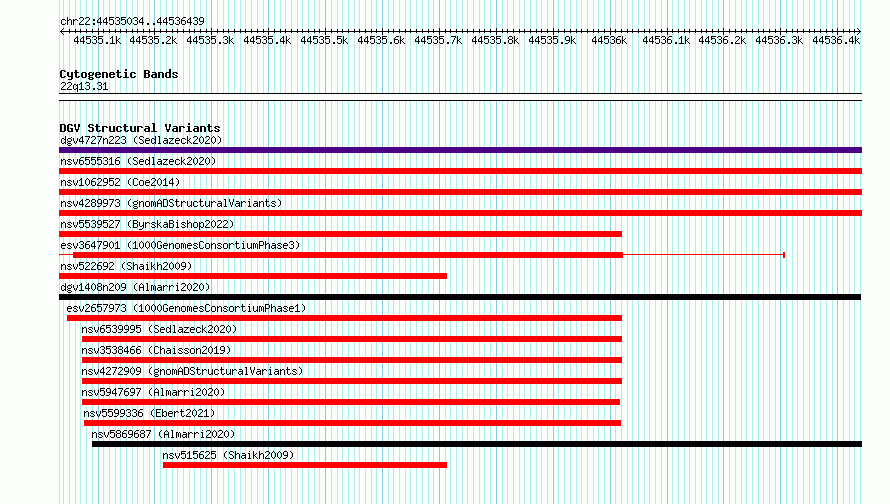The height and width of the screenshot is (504, 890).
Task: Click the right arrow end of the ruler
Action: point(859,31)
